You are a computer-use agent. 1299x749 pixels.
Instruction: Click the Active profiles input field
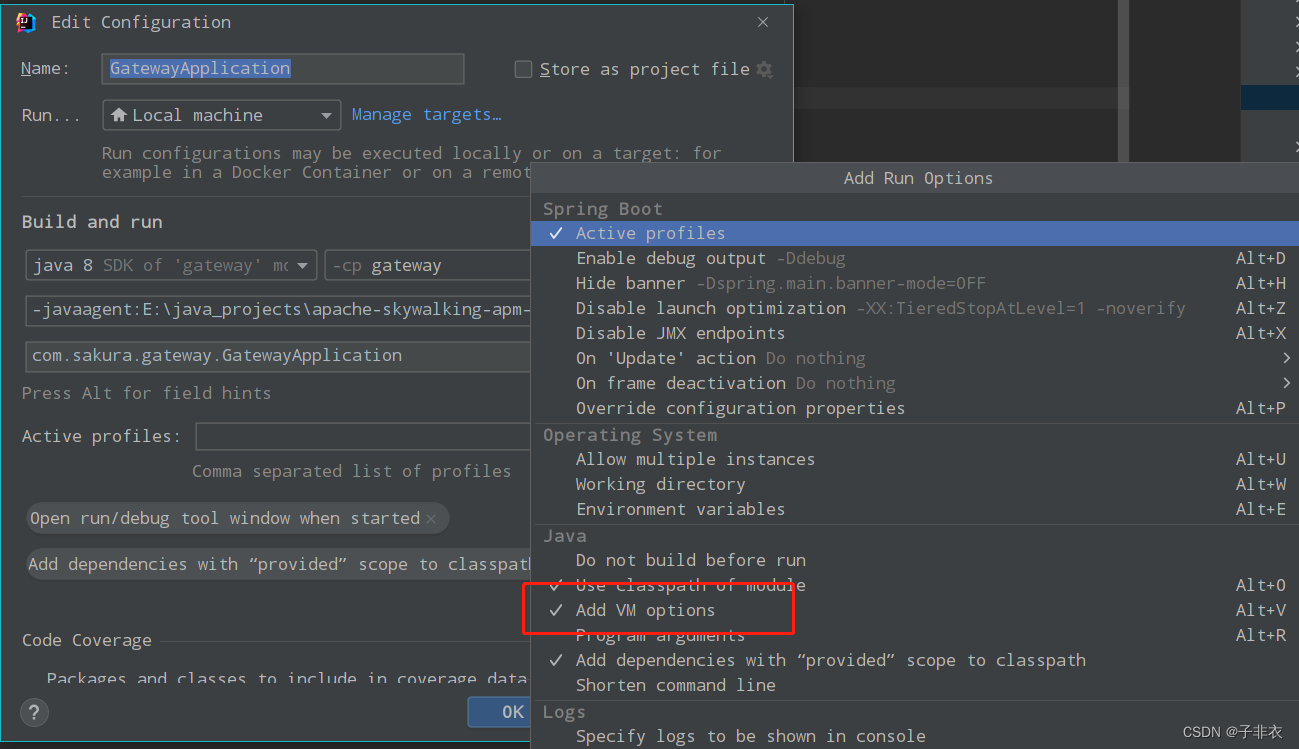(363, 437)
